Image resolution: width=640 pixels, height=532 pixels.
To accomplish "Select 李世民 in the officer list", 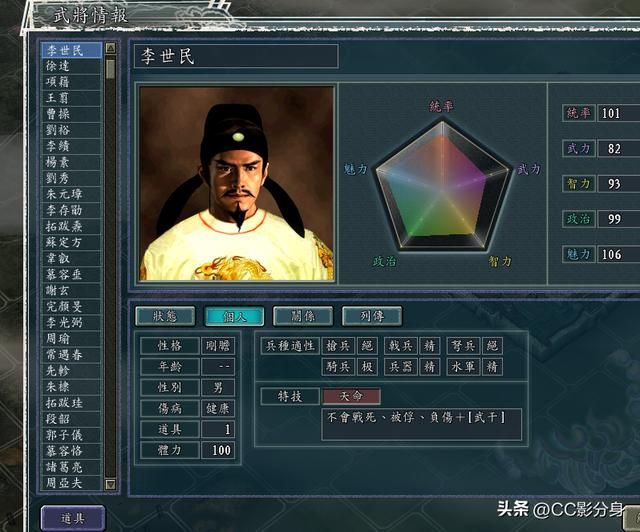I will click(x=71, y=51).
